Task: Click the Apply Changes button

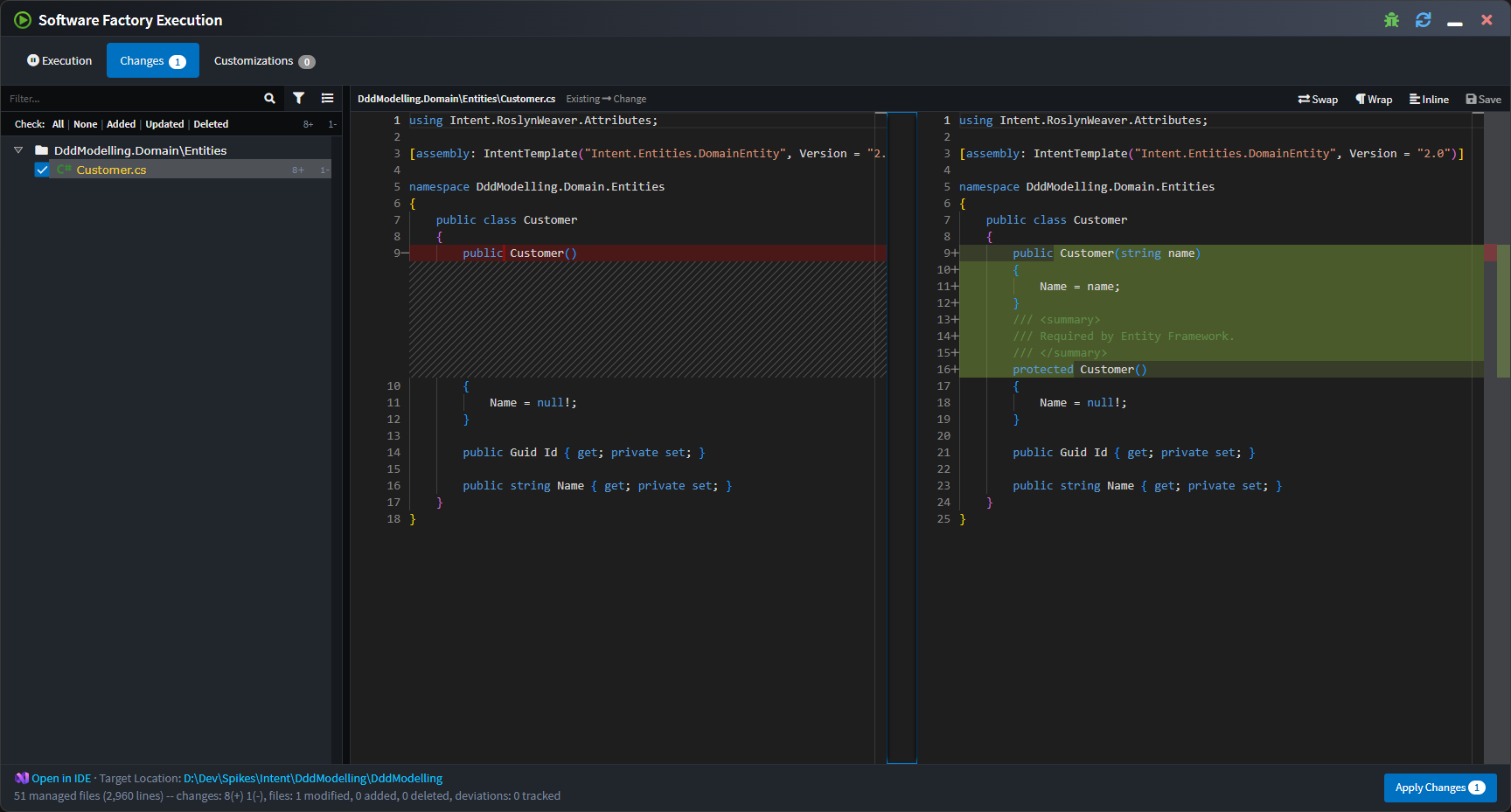Action: point(1440,788)
